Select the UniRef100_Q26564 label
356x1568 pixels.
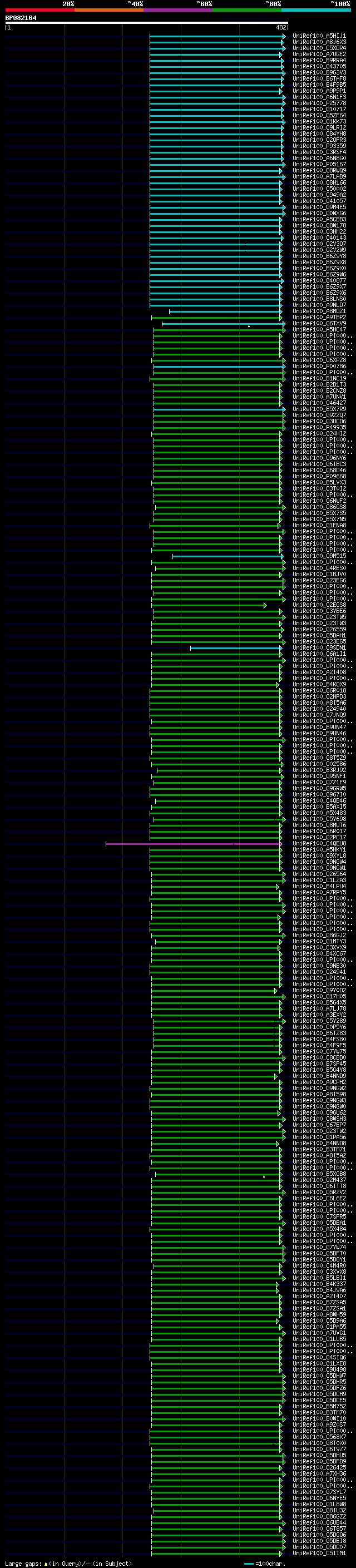coord(319,874)
